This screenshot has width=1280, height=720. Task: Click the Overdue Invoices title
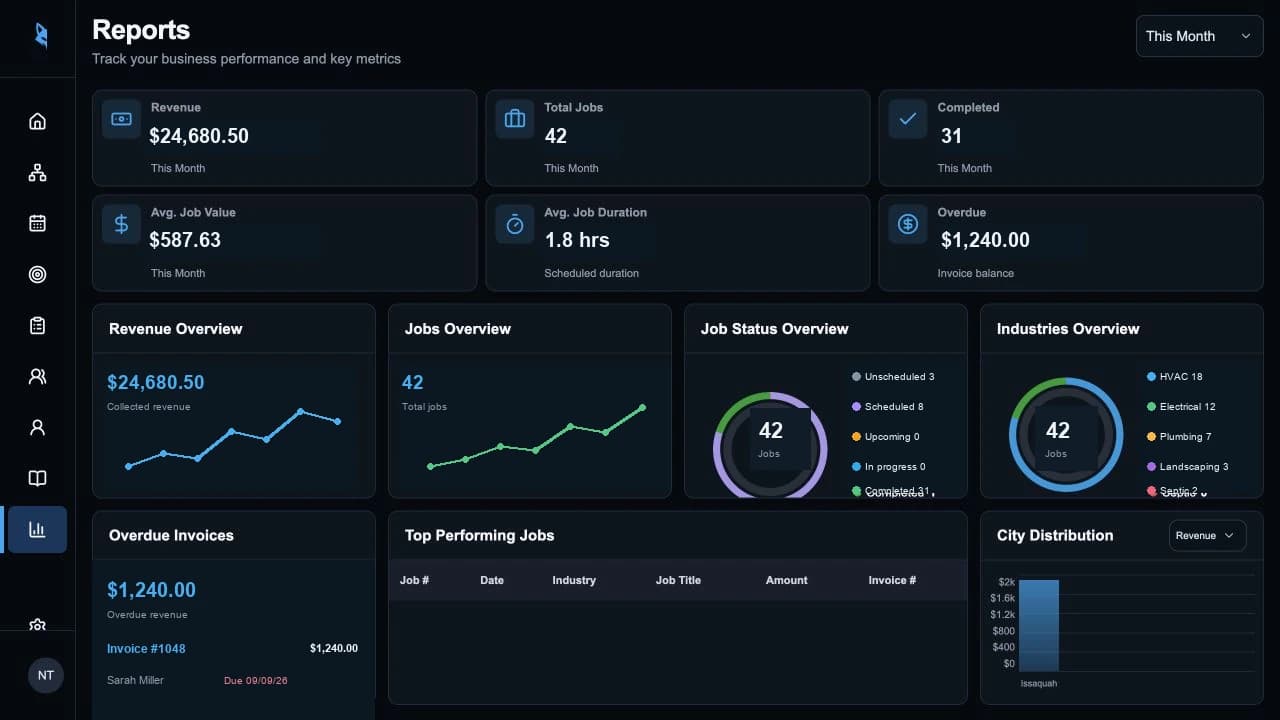171,535
